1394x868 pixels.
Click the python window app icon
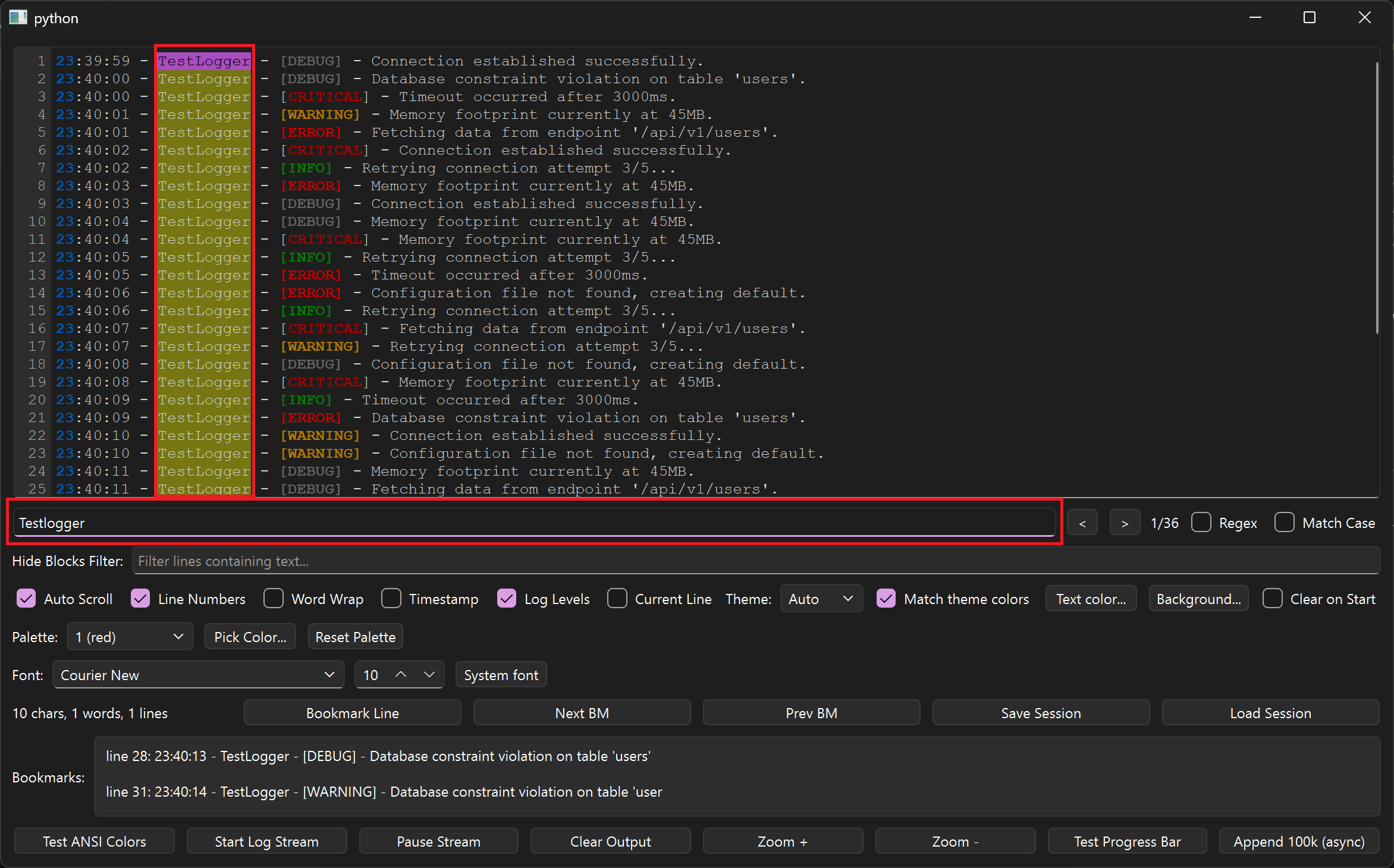[x=18, y=18]
